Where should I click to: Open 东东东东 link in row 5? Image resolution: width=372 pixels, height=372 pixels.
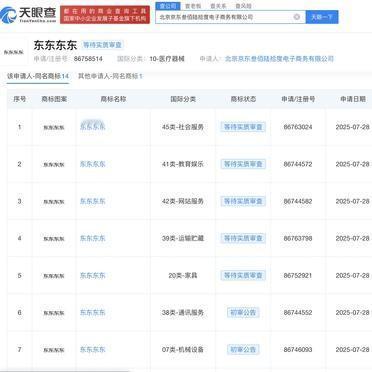[93, 275]
